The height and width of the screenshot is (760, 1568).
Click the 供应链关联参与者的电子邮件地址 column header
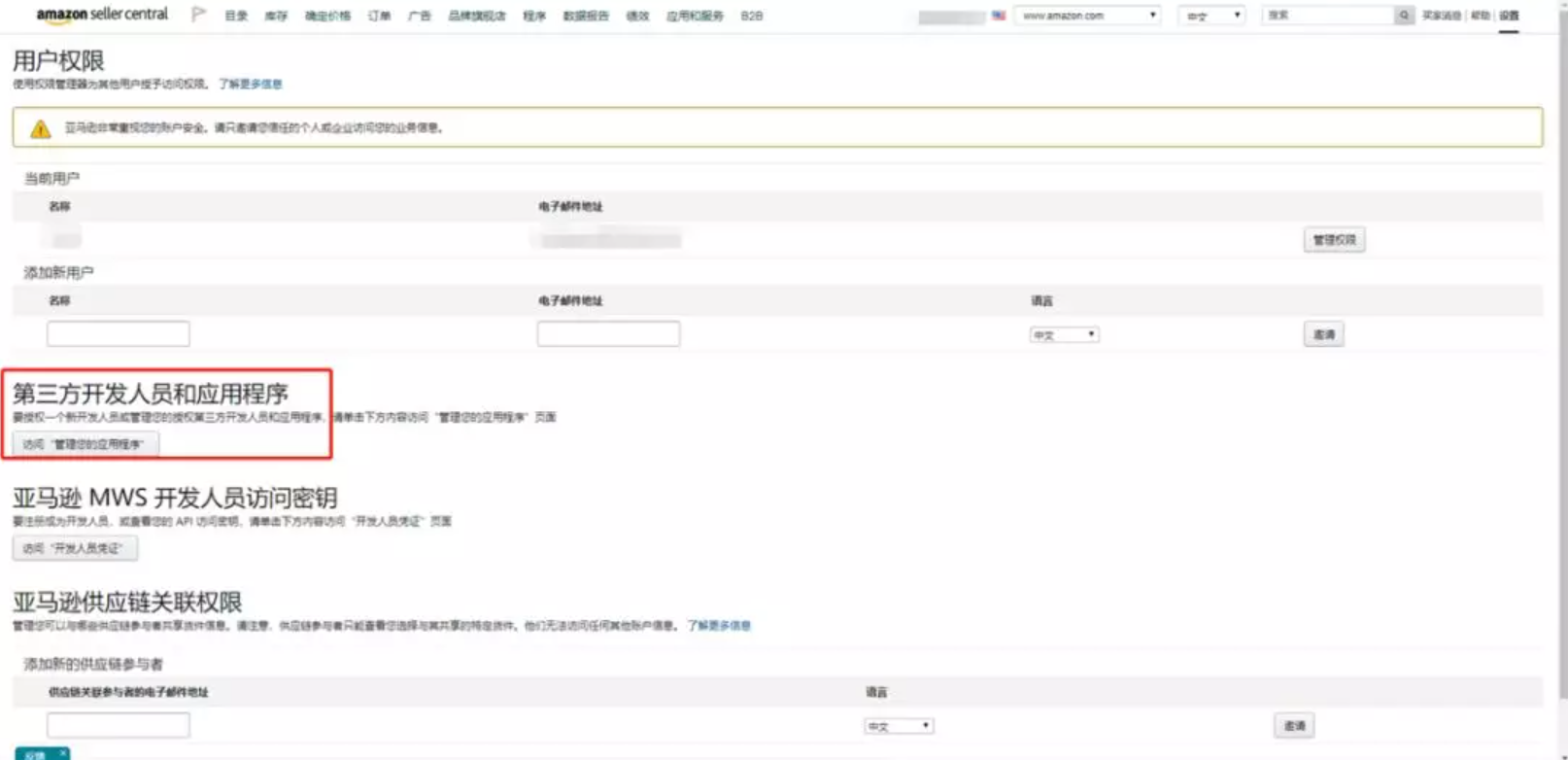click(x=128, y=692)
